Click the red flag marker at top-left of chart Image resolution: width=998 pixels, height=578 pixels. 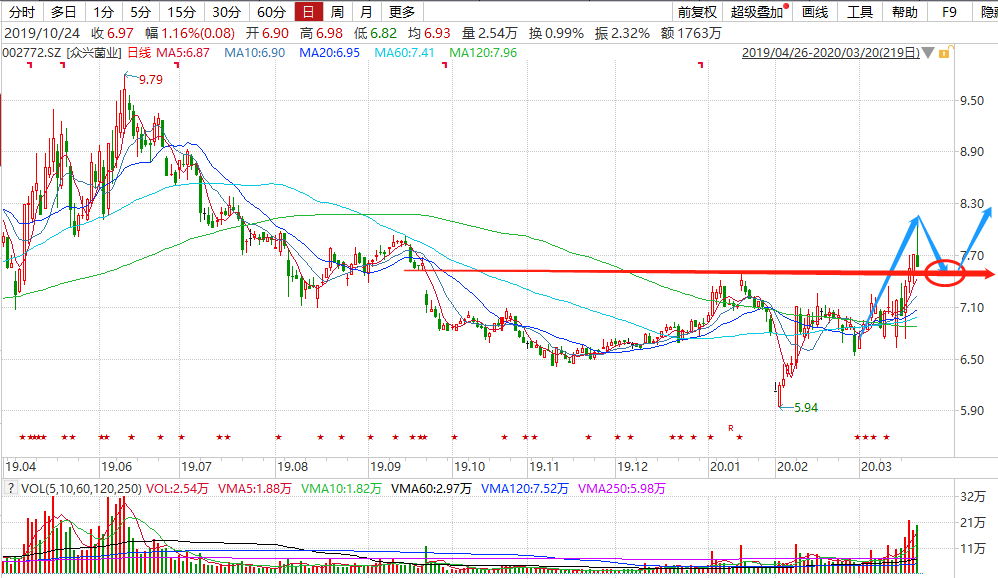pyautogui.click(x=30, y=65)
